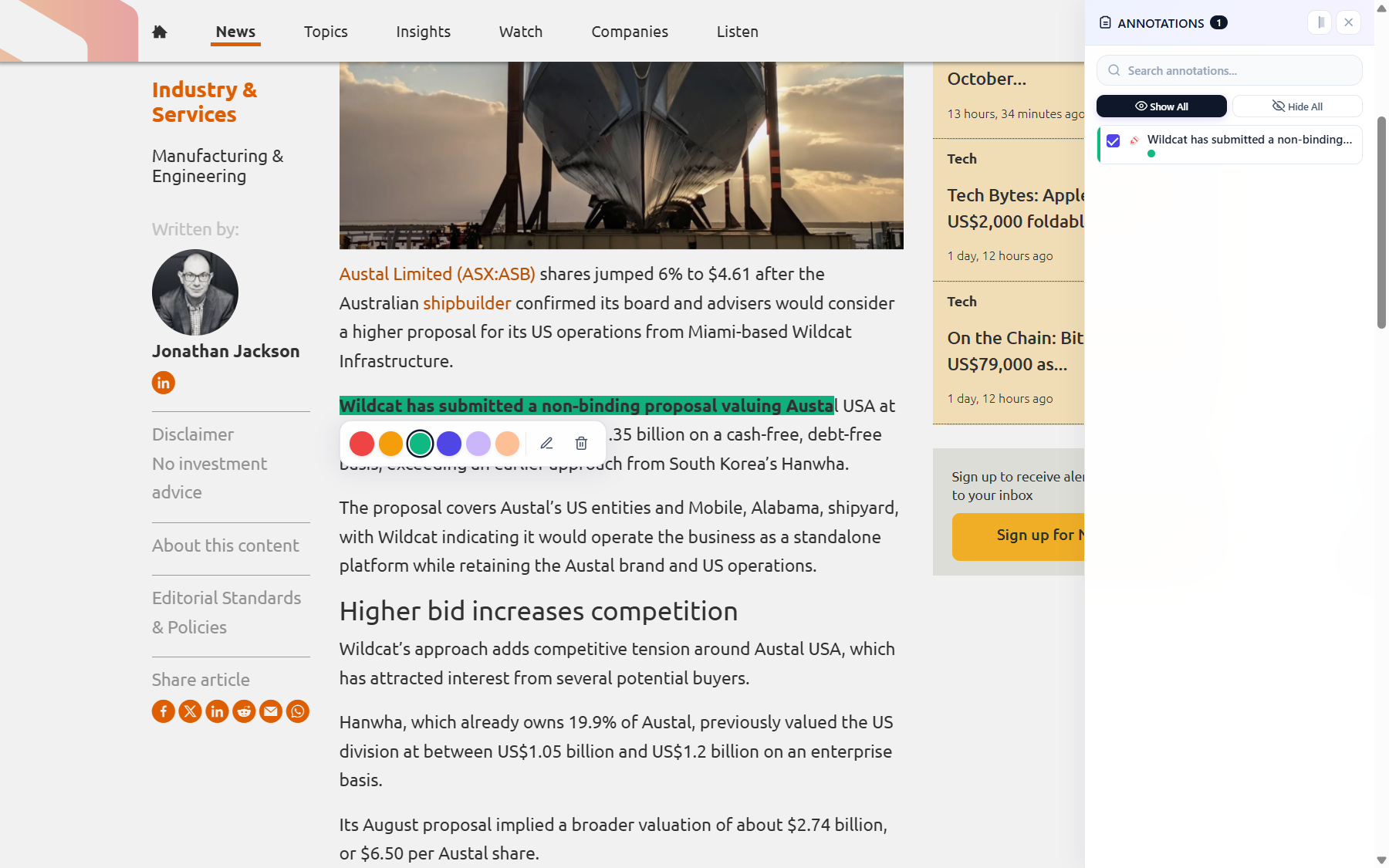Choose orange highlight color
Viewport: 1389px width, 868px height.
tap(390, 444)
